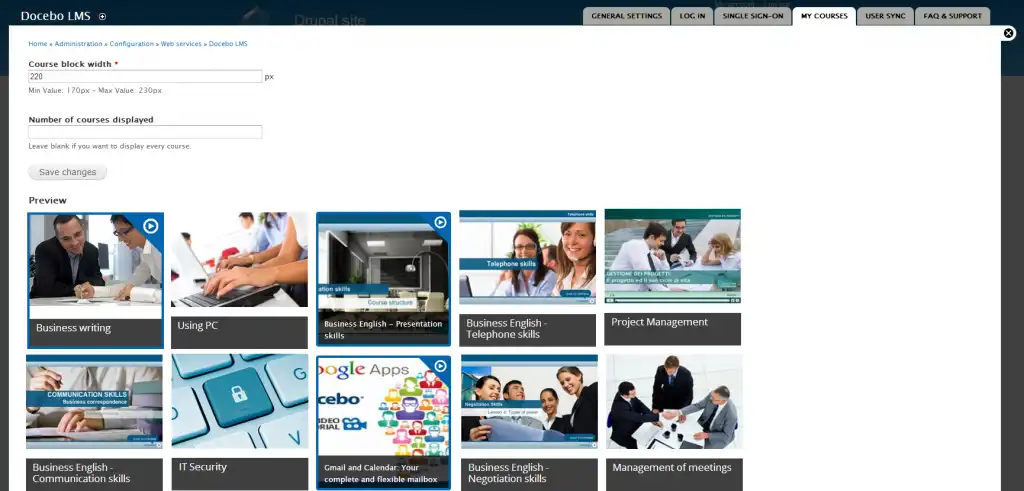Click the Home breadcrumb link
The height and width of the screenshot is (491, 1024).
pyautogui.click(x=38, y=44)
